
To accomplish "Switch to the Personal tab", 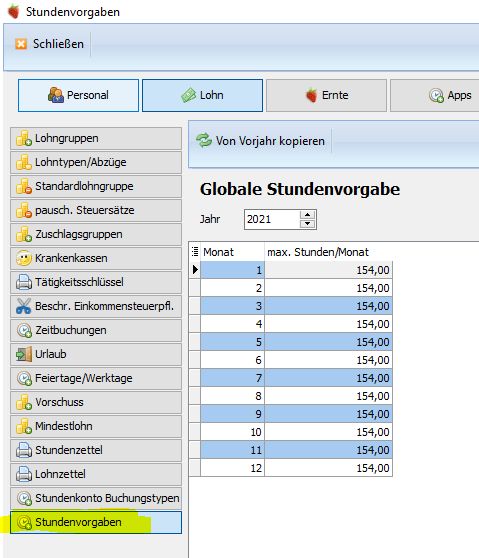I will click(78, 95).
